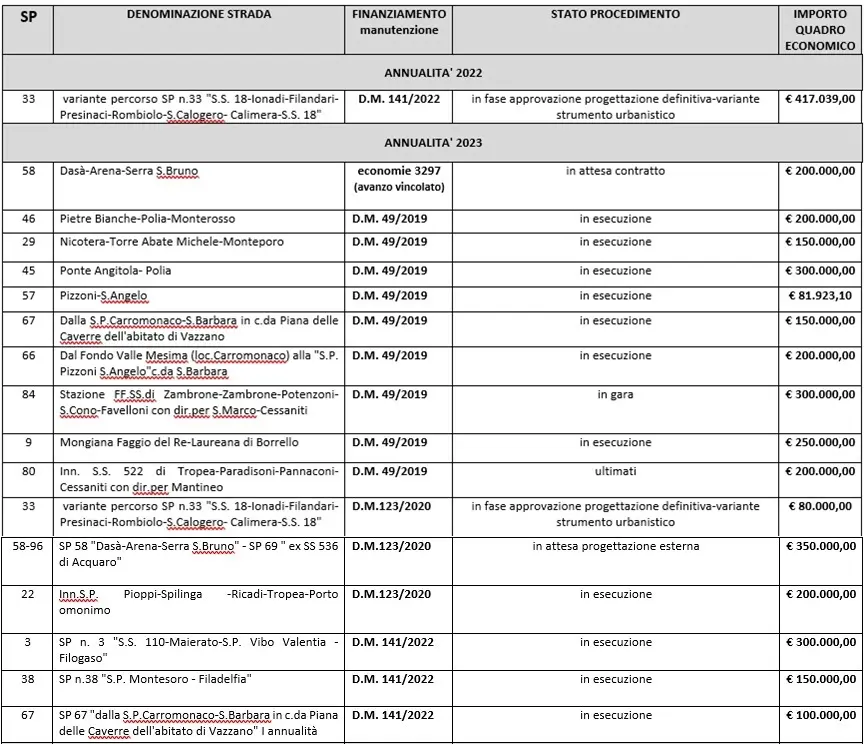Click the € 350.000,00 amount cell
The image size is (864, 744).
[x=820, y=547]
